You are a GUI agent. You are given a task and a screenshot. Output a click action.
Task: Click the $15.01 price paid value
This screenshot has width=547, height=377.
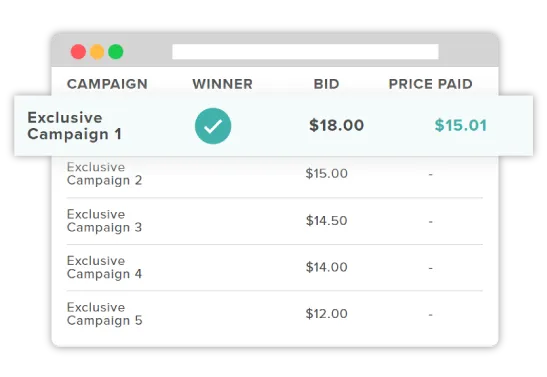click(x=460, y=125)
